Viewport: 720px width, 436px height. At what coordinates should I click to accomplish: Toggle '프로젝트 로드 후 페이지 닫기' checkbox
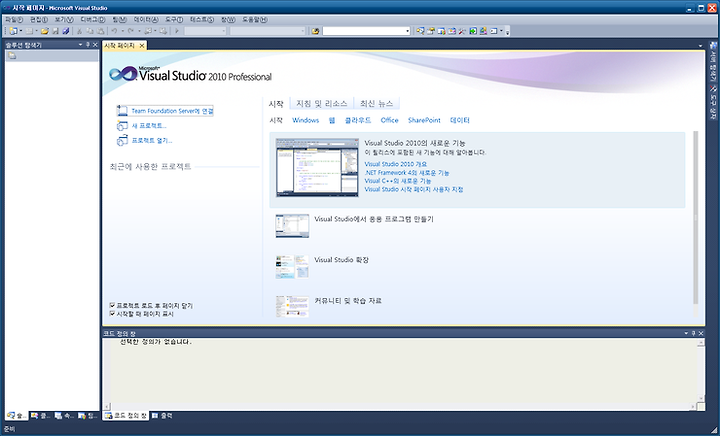point(112,305)
